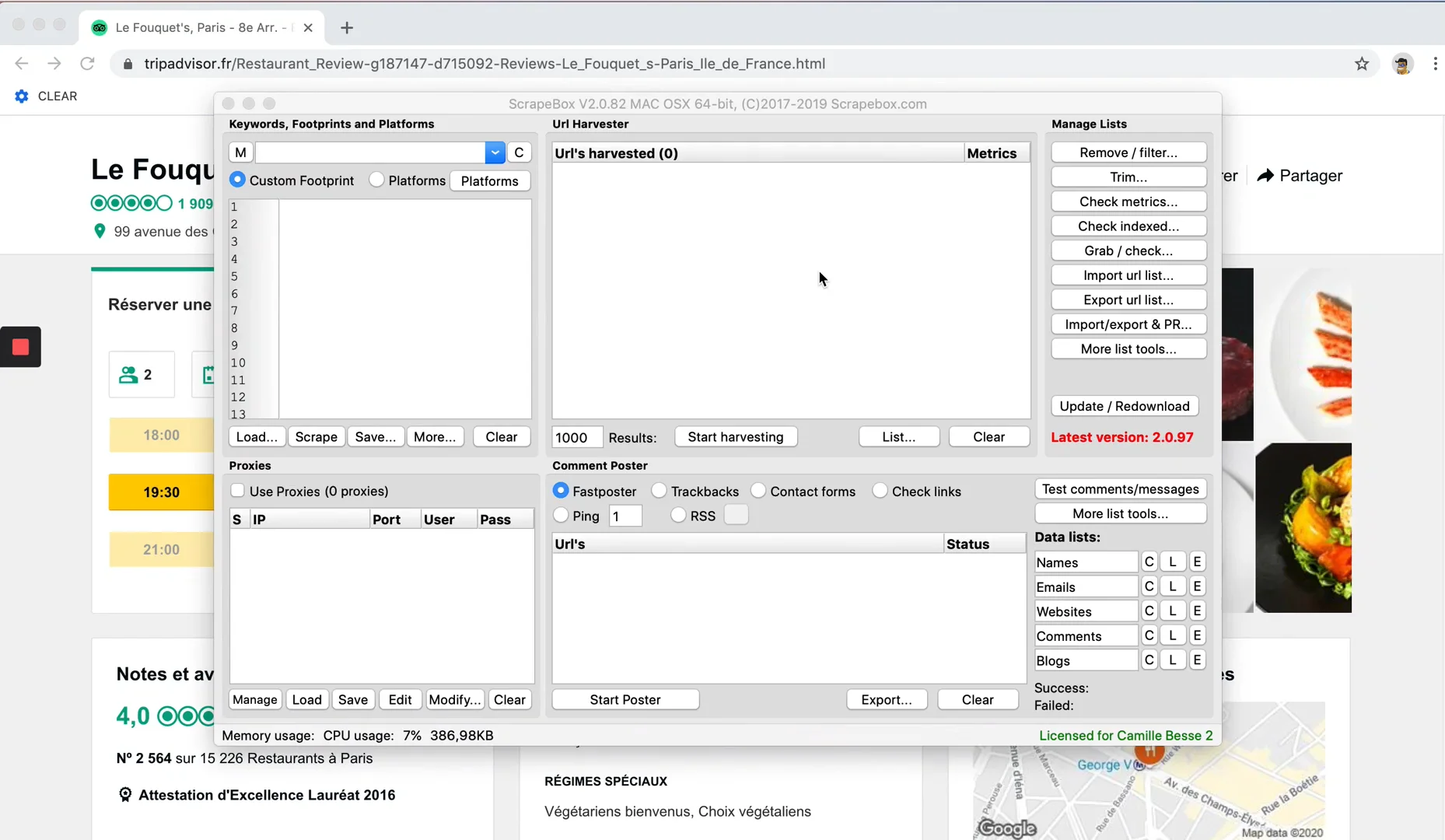
Task: Open the Chrome profile avatar
Action: click(1402, 64)
